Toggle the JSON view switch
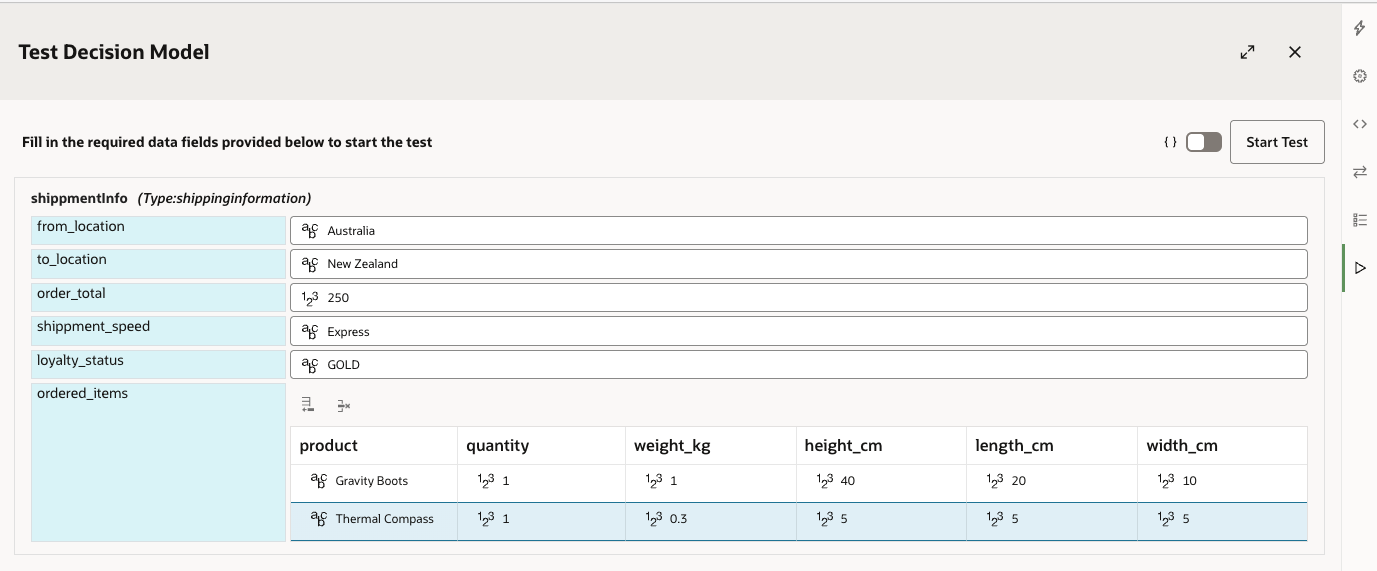 (1204, 142)
